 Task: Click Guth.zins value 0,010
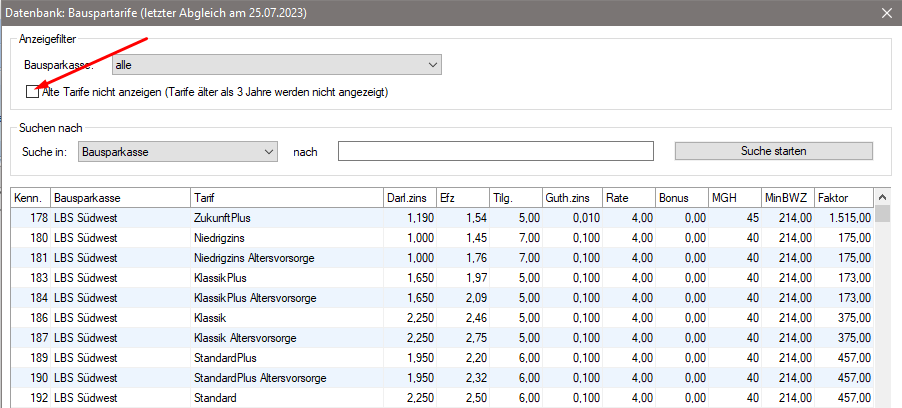pos(587,218)
